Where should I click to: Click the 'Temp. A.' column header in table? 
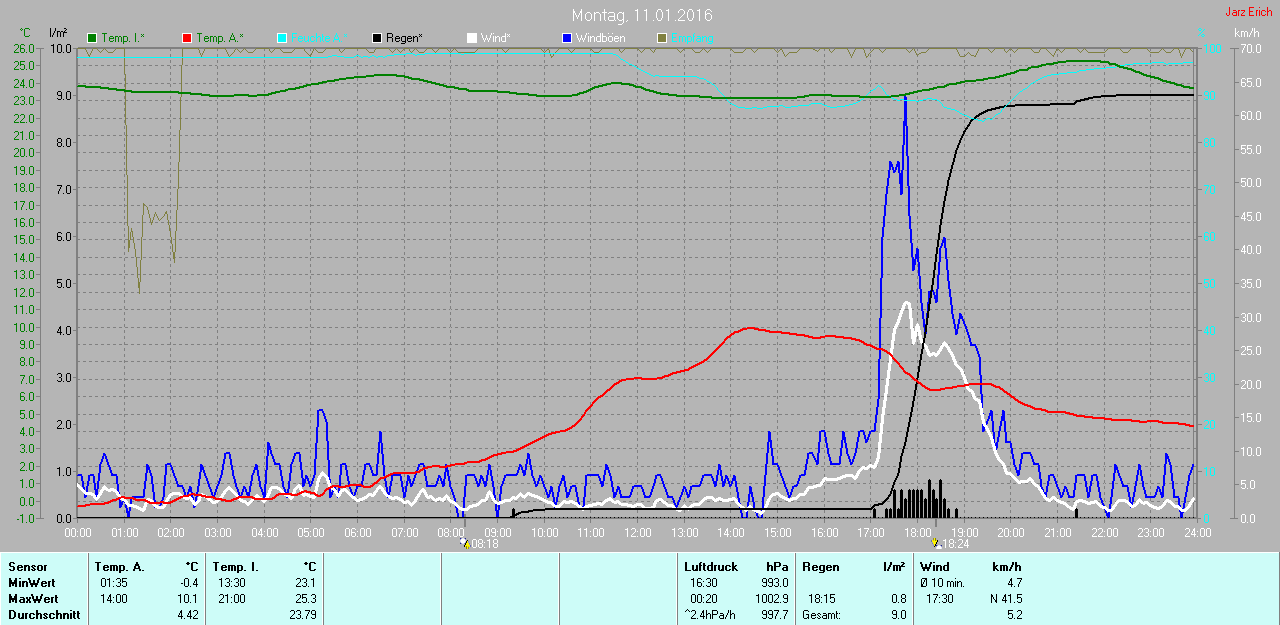pyautogui.click(x=120, y=567)
